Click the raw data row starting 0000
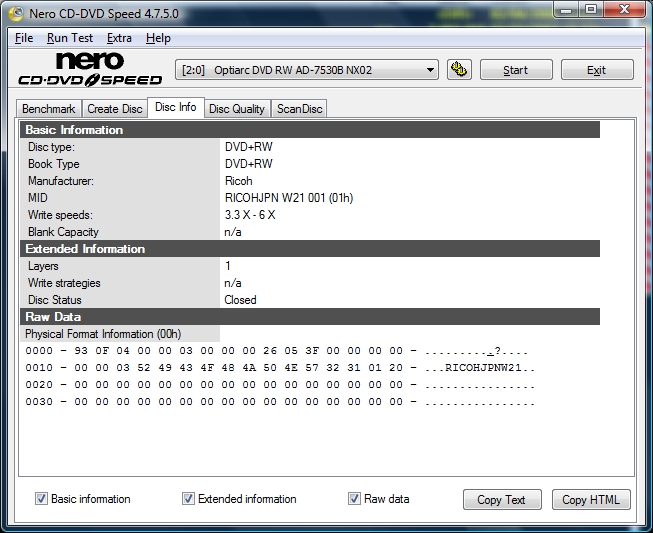The image size is (653, 533). [277, 351]
